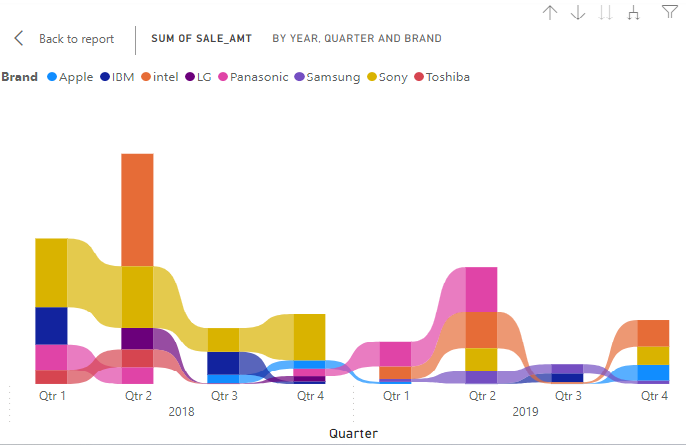
Task: Select the Intel legend item
Action: coord(162,77)
